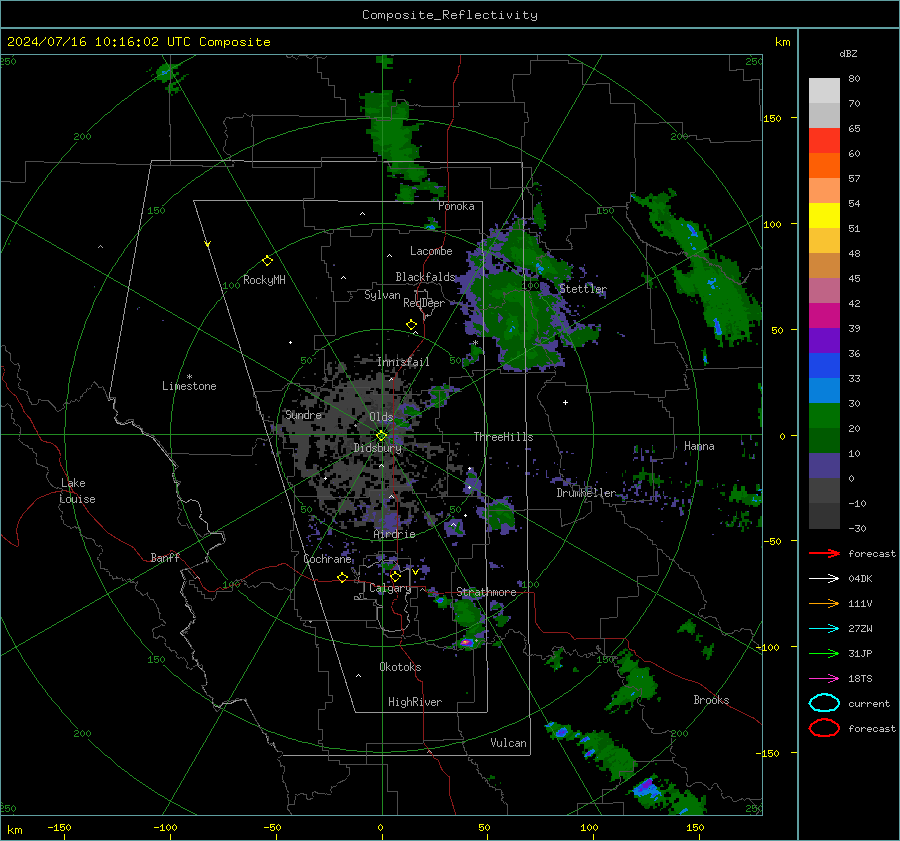Viewport: 900px width, 841px height.
Task: Click the white 04DK arrow icon
Action: tap(824, 579)
